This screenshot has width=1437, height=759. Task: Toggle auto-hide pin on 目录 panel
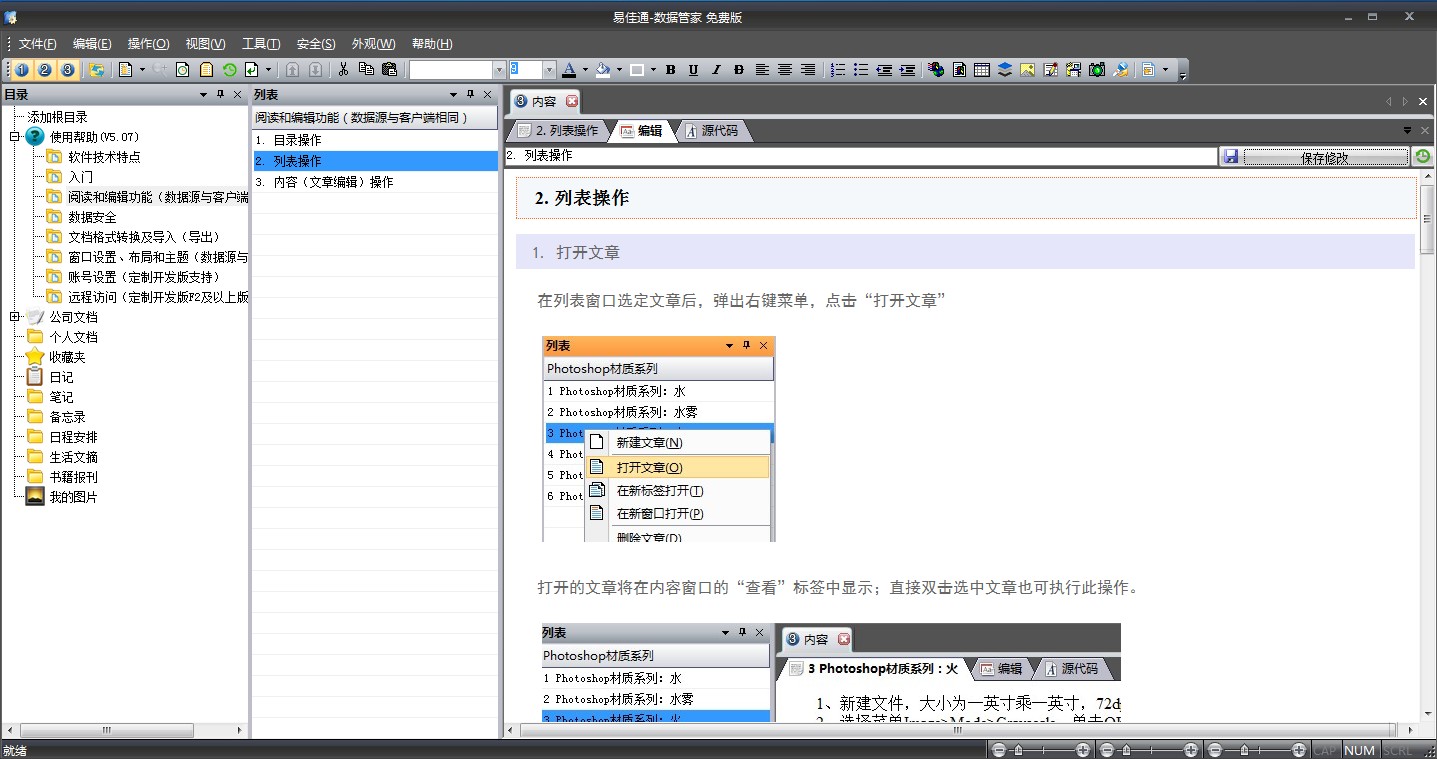coord(220,95)
